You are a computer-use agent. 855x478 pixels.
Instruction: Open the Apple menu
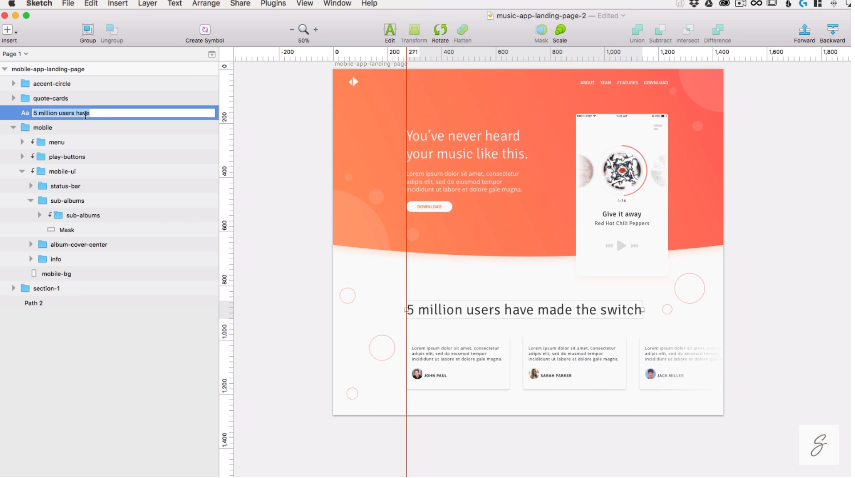click(x=11, y=3)
